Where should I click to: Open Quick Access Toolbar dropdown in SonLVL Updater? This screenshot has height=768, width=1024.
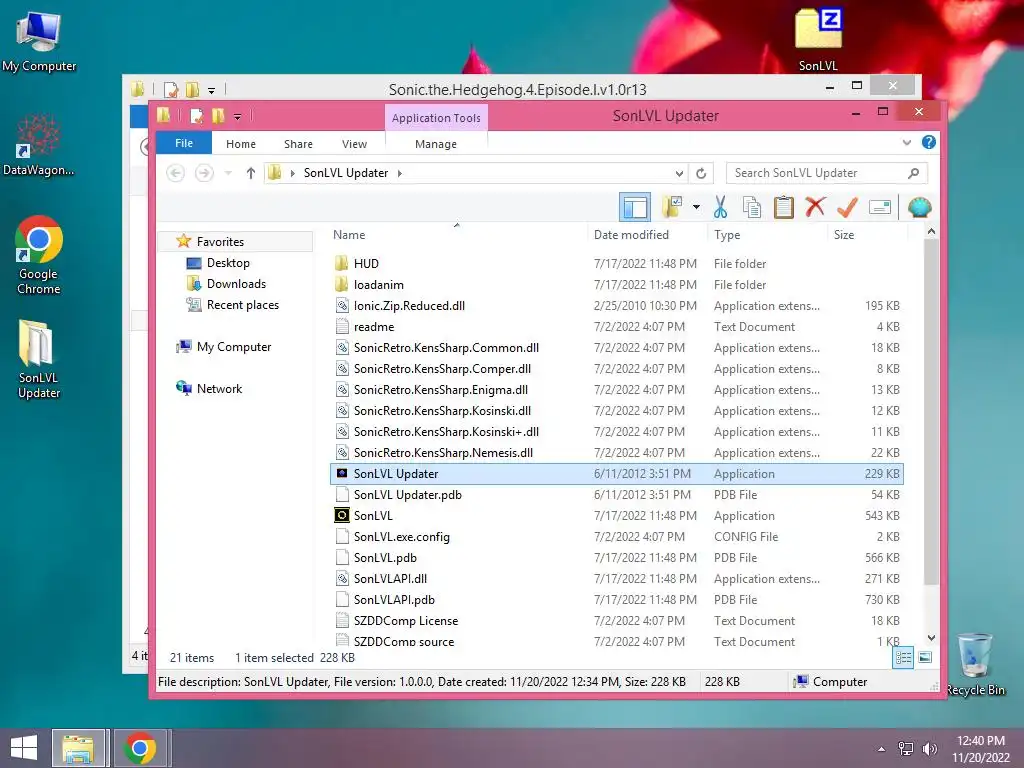[x=237, y=117]
